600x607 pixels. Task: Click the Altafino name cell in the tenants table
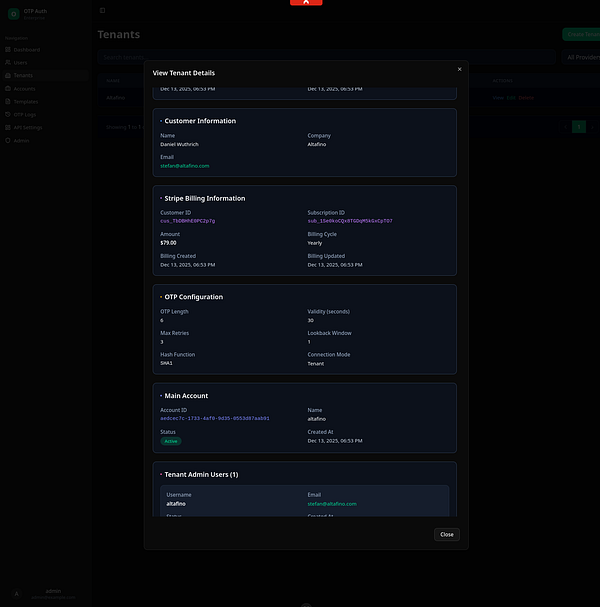coord(115,98)
